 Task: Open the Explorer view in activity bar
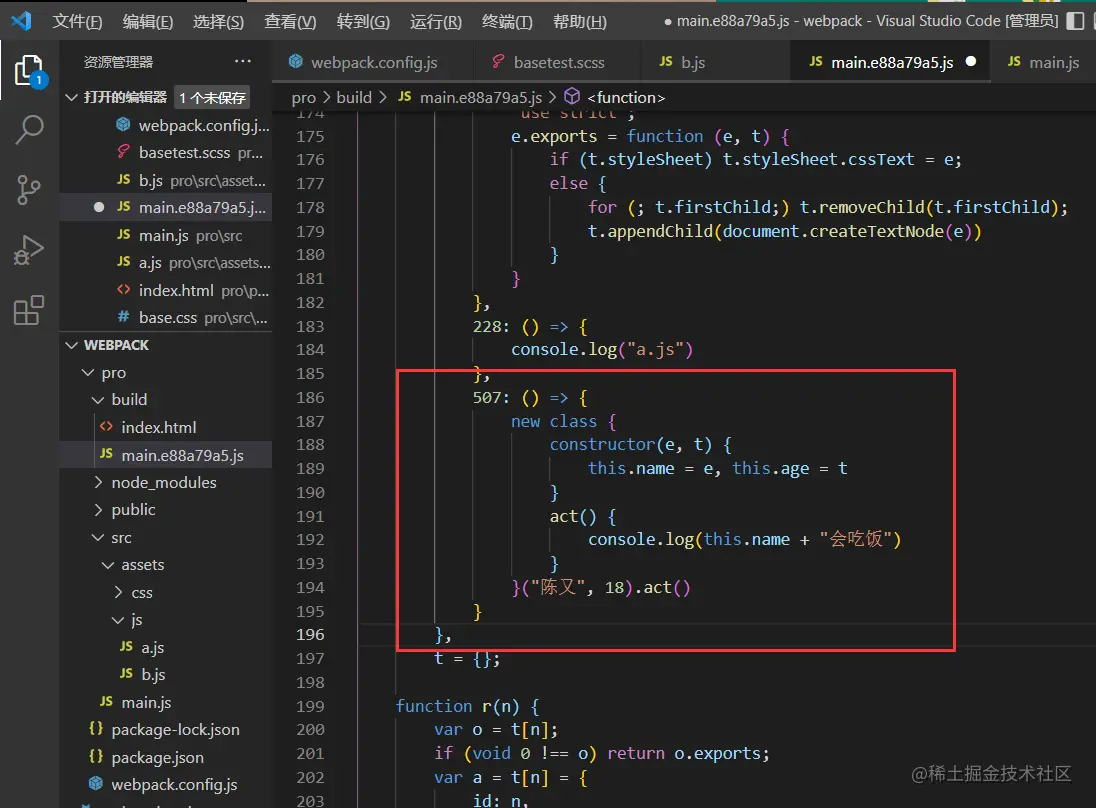pos(29,71)
